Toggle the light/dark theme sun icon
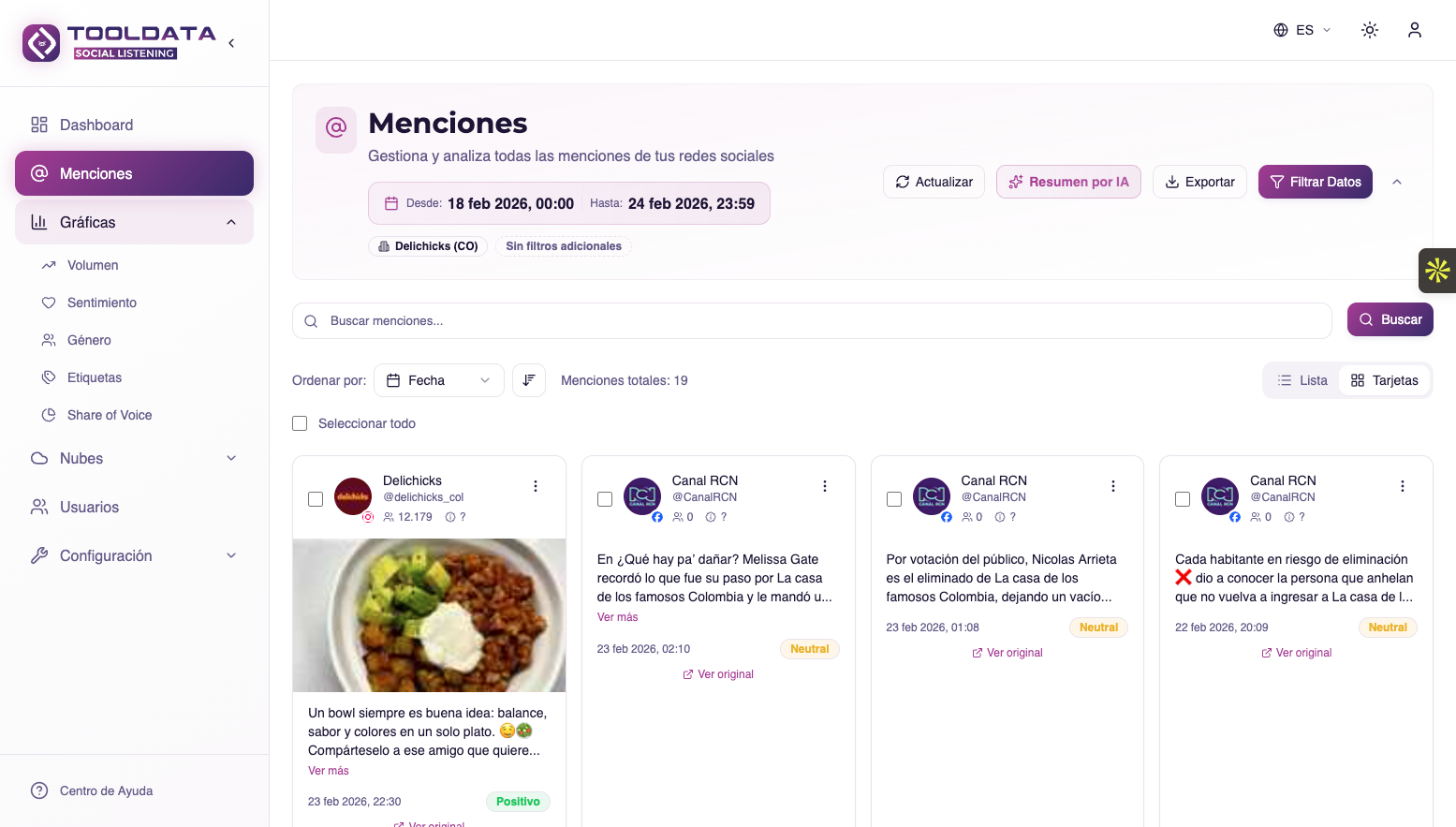The image size is (1456, 827). click(x=1370, y=30)
